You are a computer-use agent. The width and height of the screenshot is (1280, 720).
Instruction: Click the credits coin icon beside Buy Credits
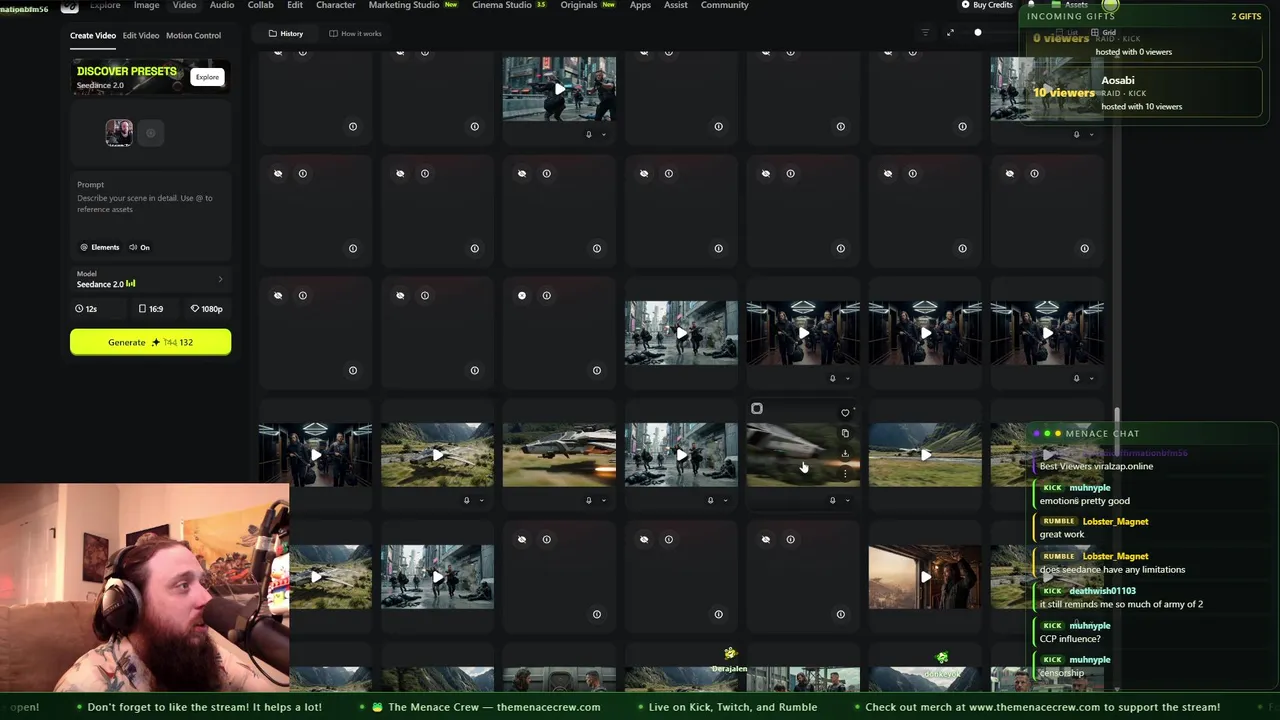click(965, 5)
